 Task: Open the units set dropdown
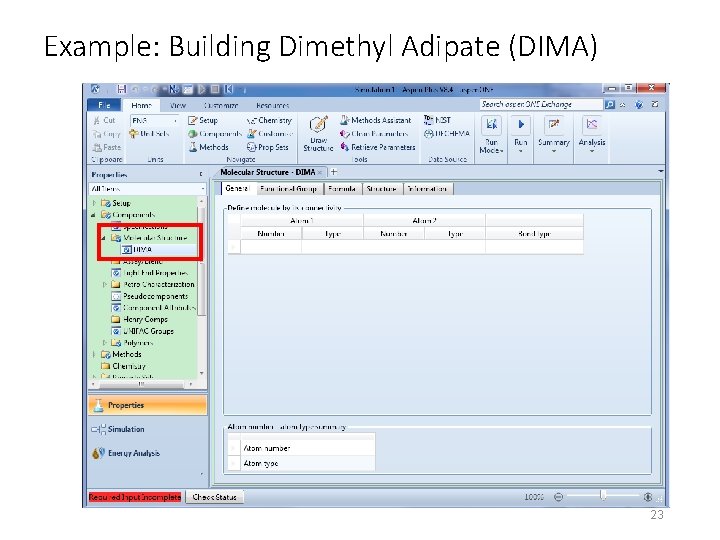[175, 121]
